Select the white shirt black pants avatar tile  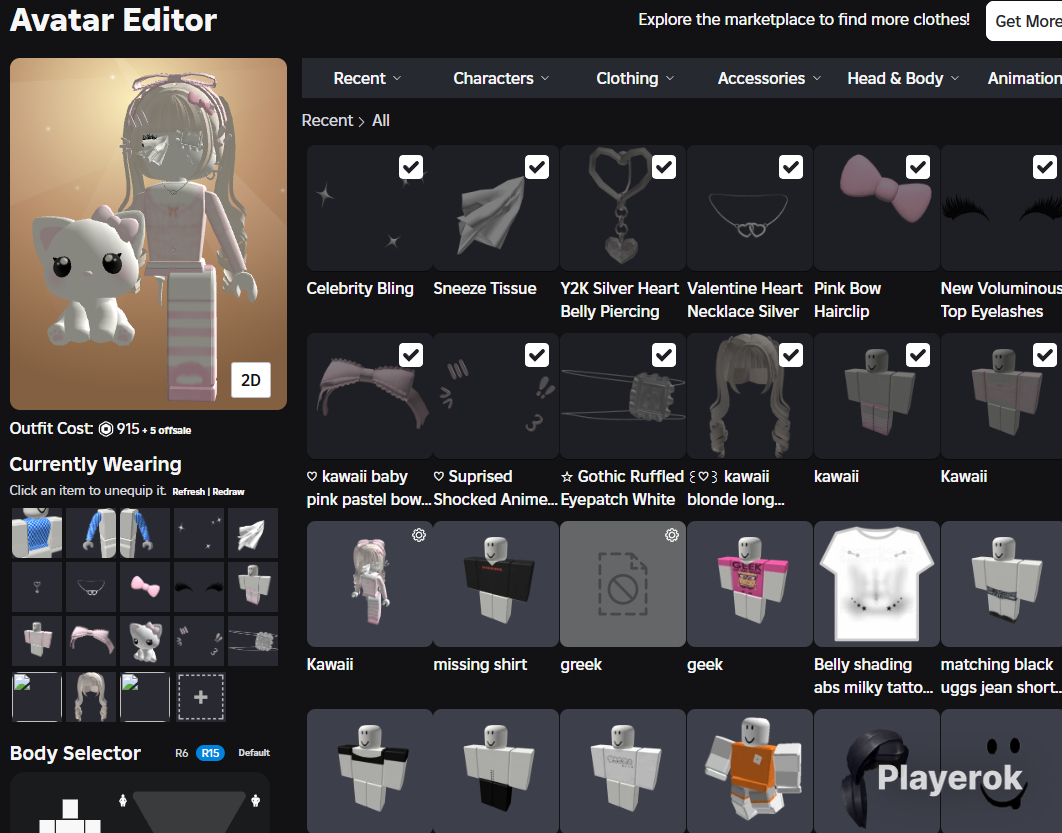496,771
